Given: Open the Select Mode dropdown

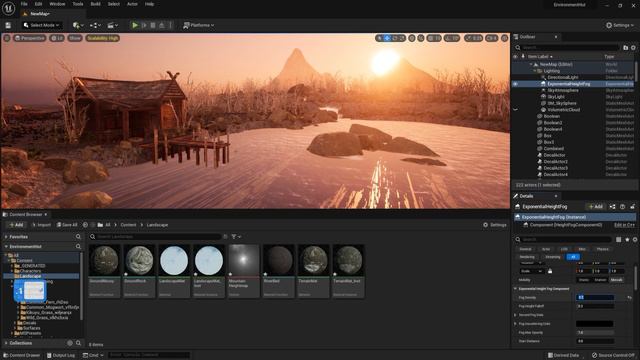Looking at the screenshot, I should pyautogui.click(x=41, y=25).
